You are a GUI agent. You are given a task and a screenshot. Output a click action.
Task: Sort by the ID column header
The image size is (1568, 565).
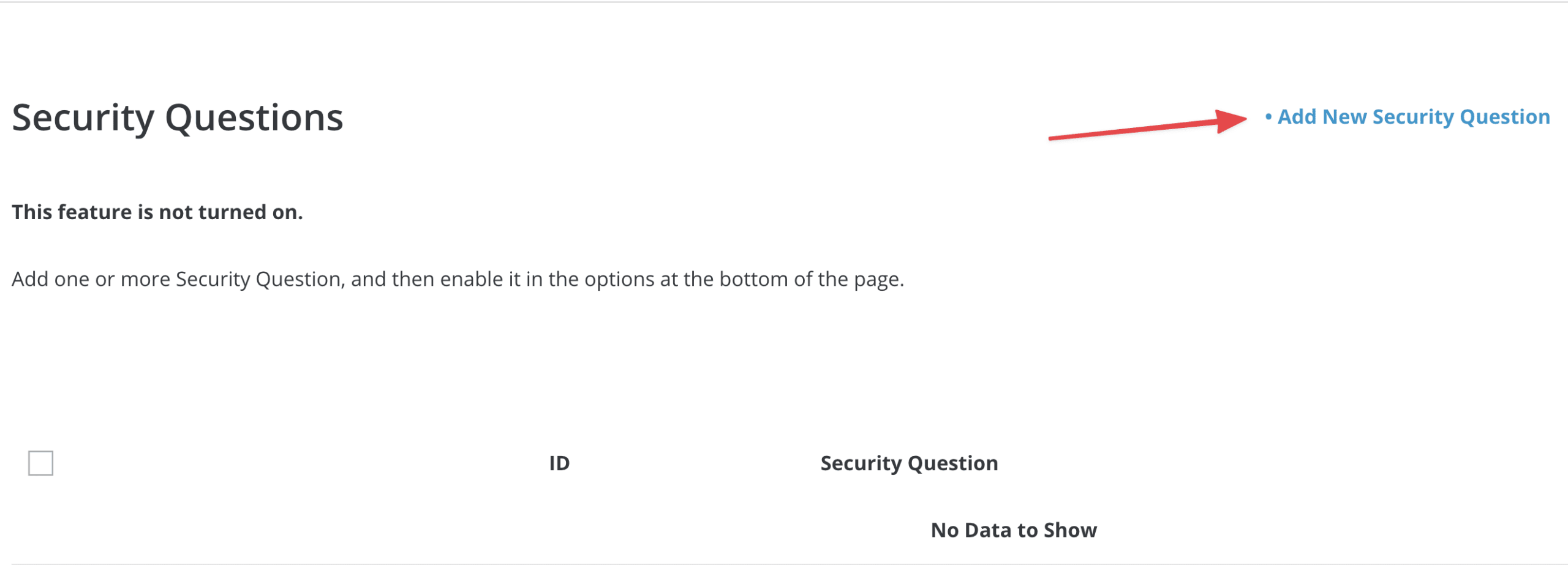point(559,463)
